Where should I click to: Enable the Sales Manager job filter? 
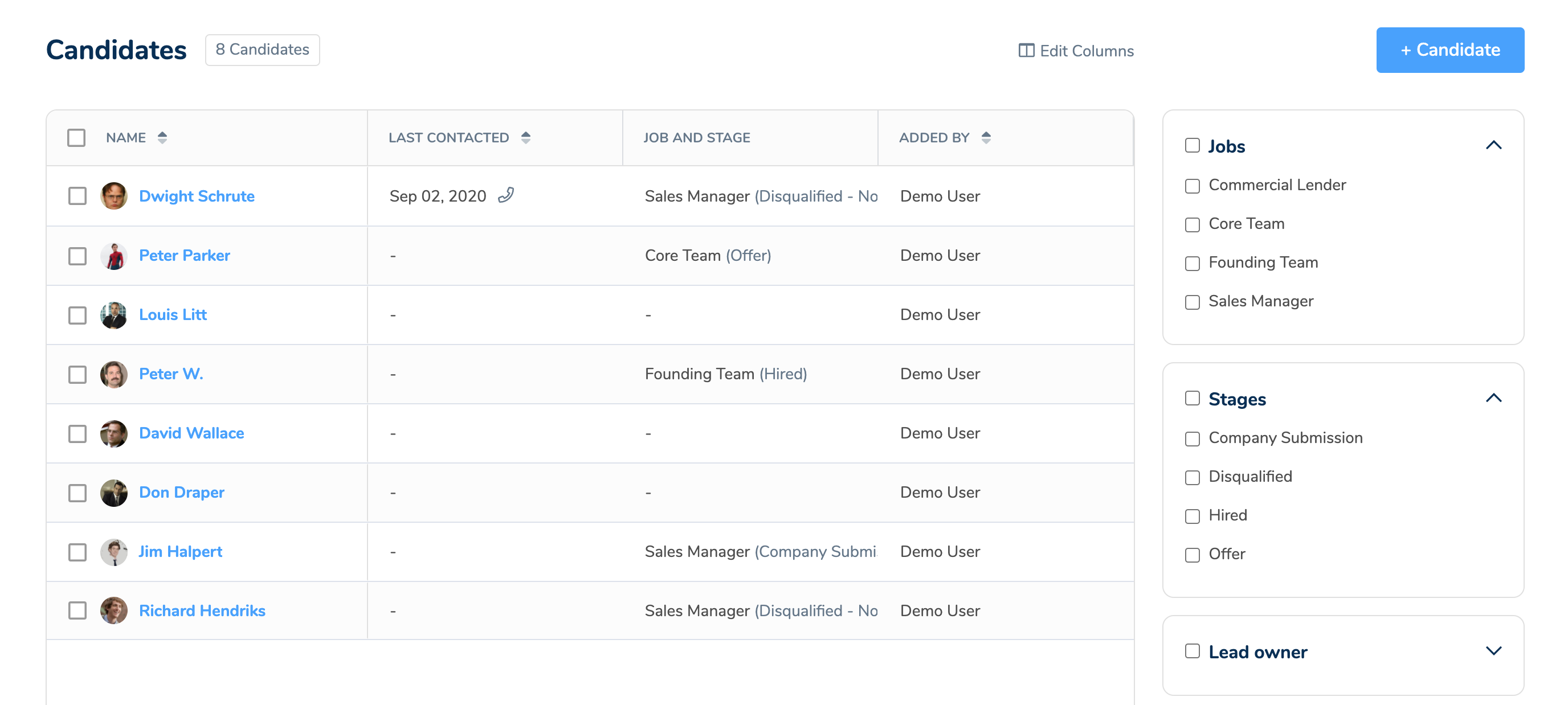point(1192,302)
